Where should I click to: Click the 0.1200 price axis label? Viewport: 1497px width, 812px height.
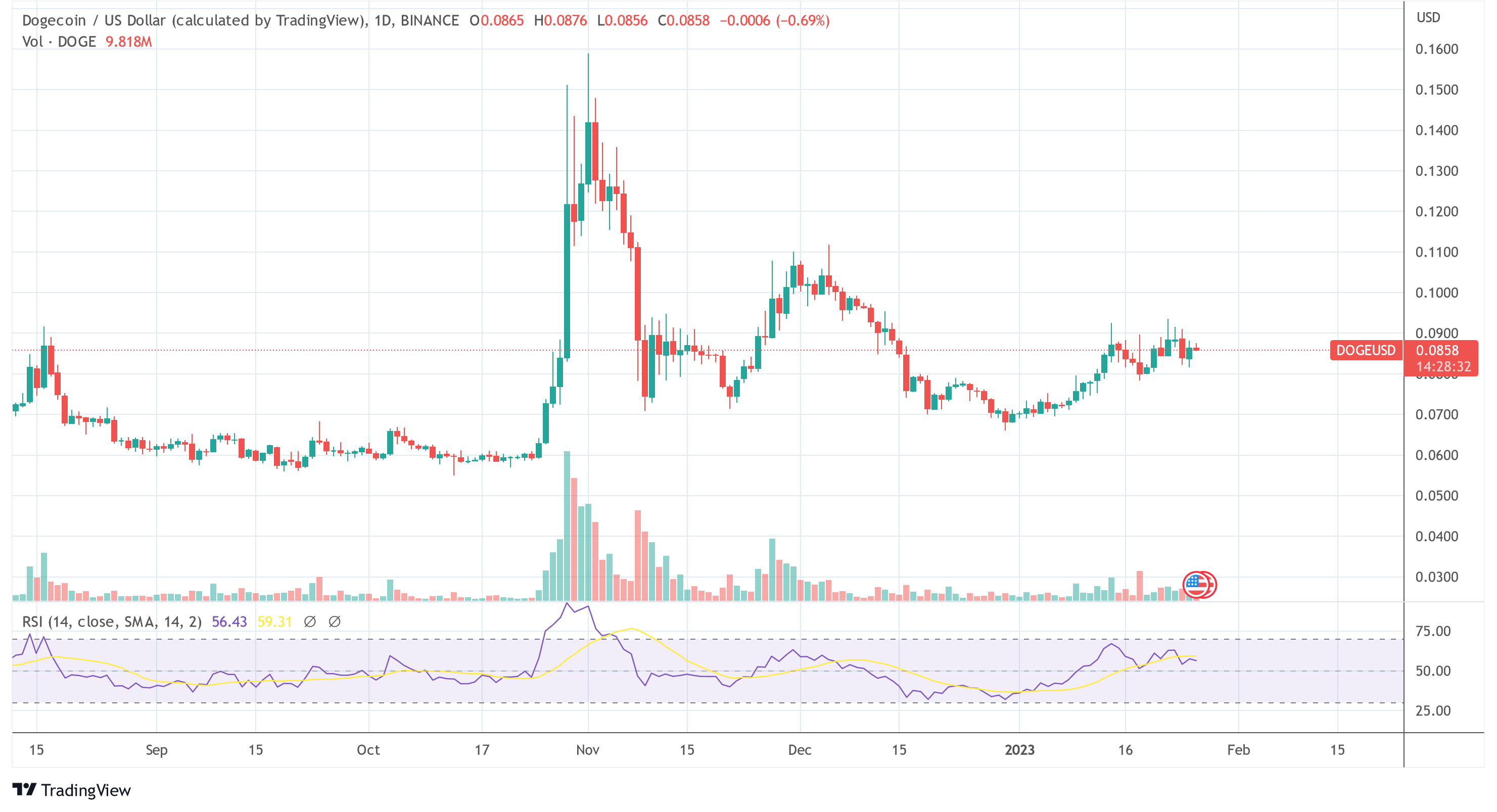(x=1436, y=211)
